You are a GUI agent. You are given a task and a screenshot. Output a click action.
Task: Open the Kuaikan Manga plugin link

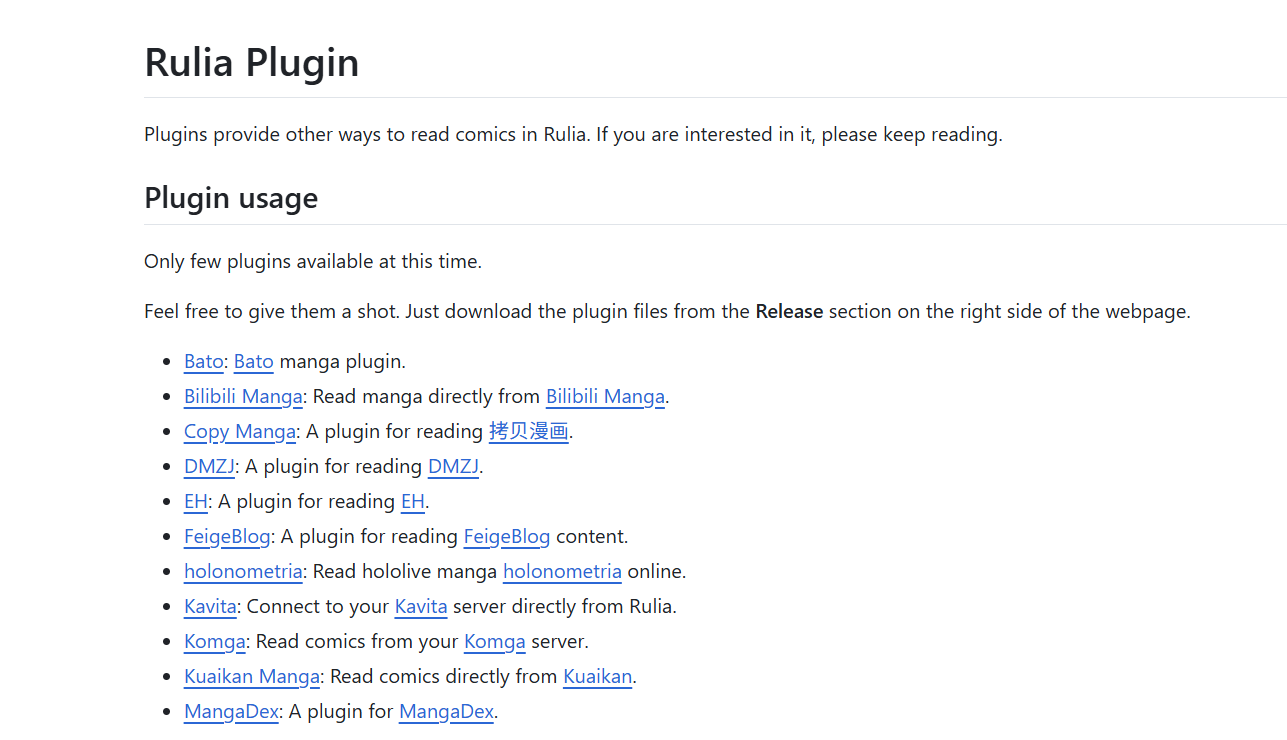(x=252, y=677)
